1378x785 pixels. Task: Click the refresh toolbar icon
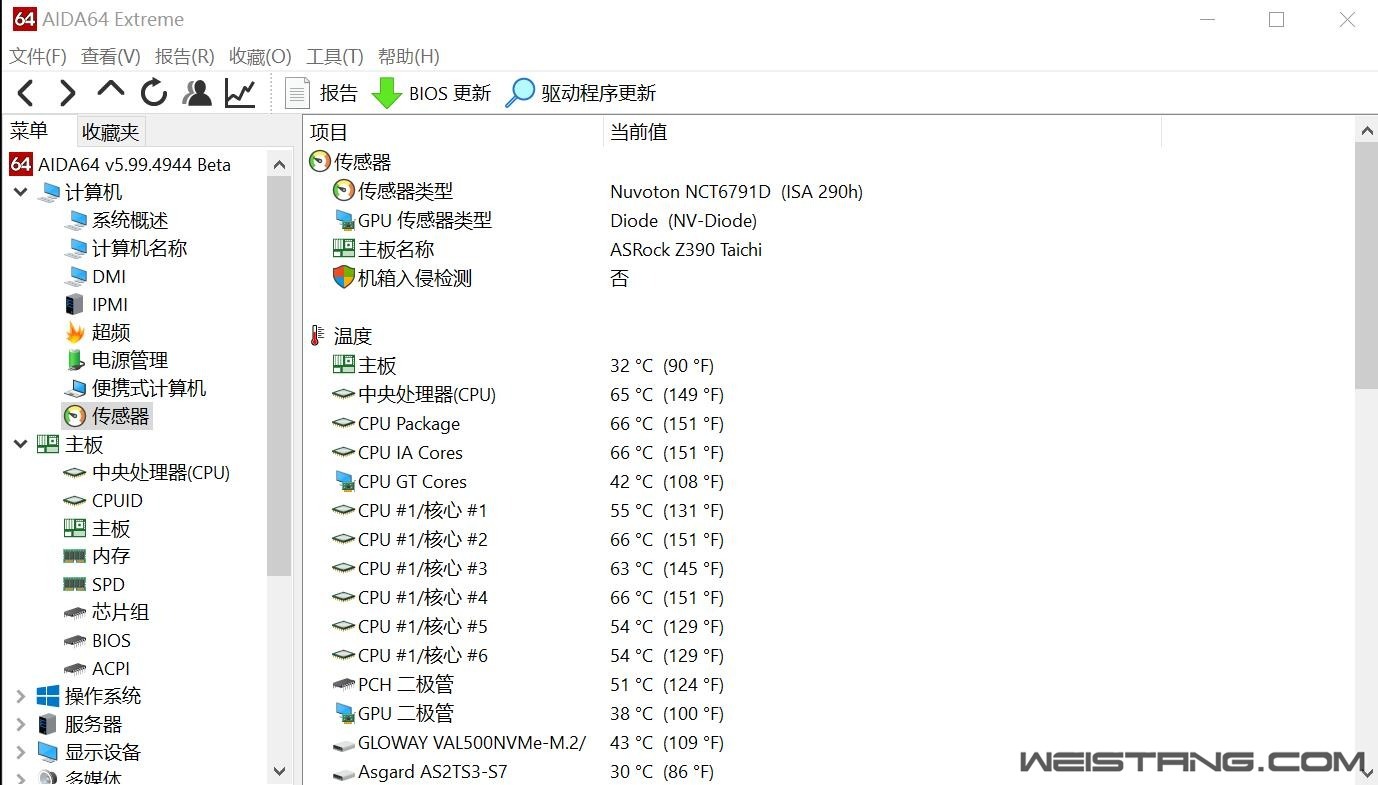click(x=154, y=93)
